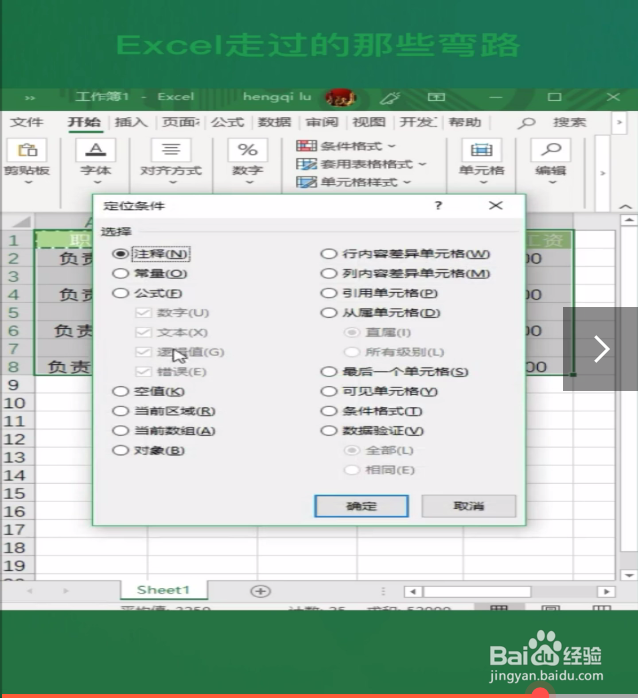
Task: Expand the 单元格样式 dropdown arrow
Action: pyautogui.click(x=407, y=182)
